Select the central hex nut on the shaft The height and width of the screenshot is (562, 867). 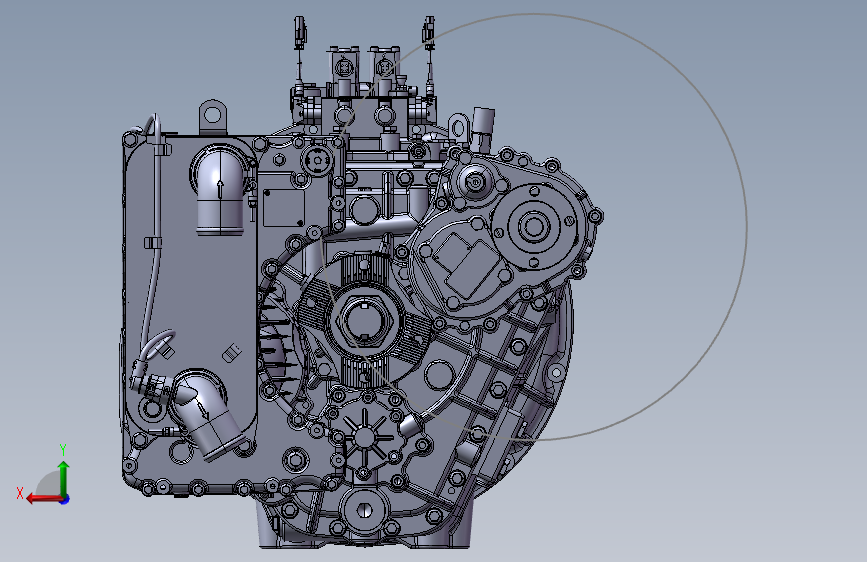coord(364,322)
